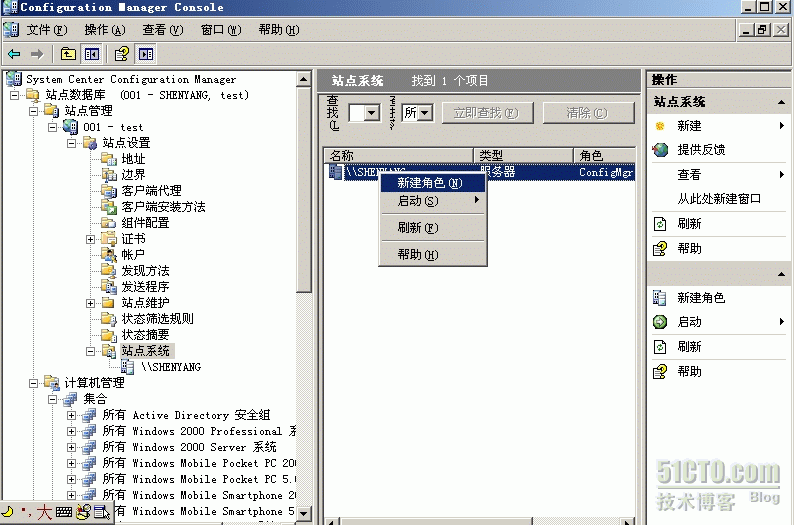Image resolution: width=794 pixels, height=525 pixels.
Task: Click the 清除(C) button
Action: coord(588,113)
